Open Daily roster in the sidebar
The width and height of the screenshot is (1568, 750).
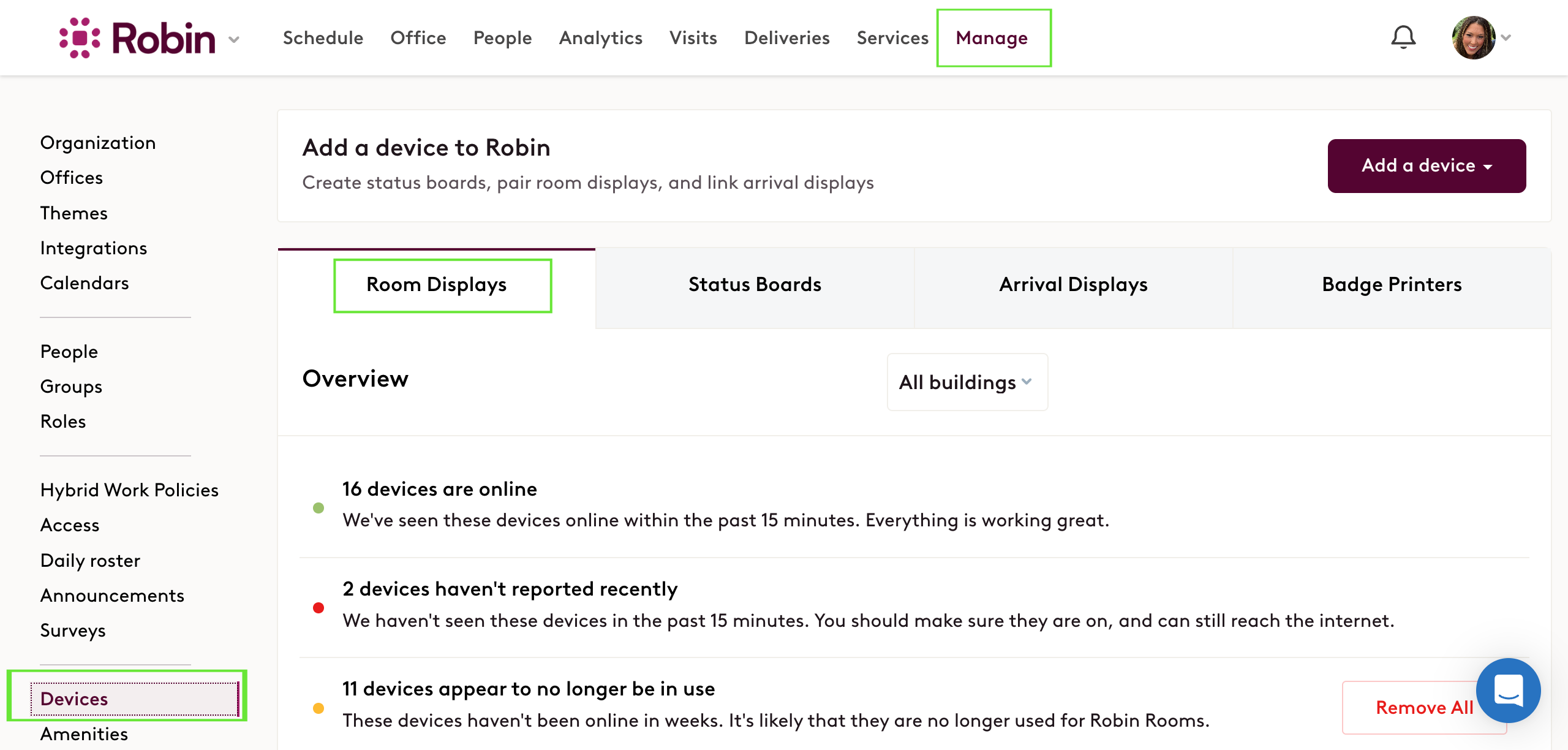point(90,561)
